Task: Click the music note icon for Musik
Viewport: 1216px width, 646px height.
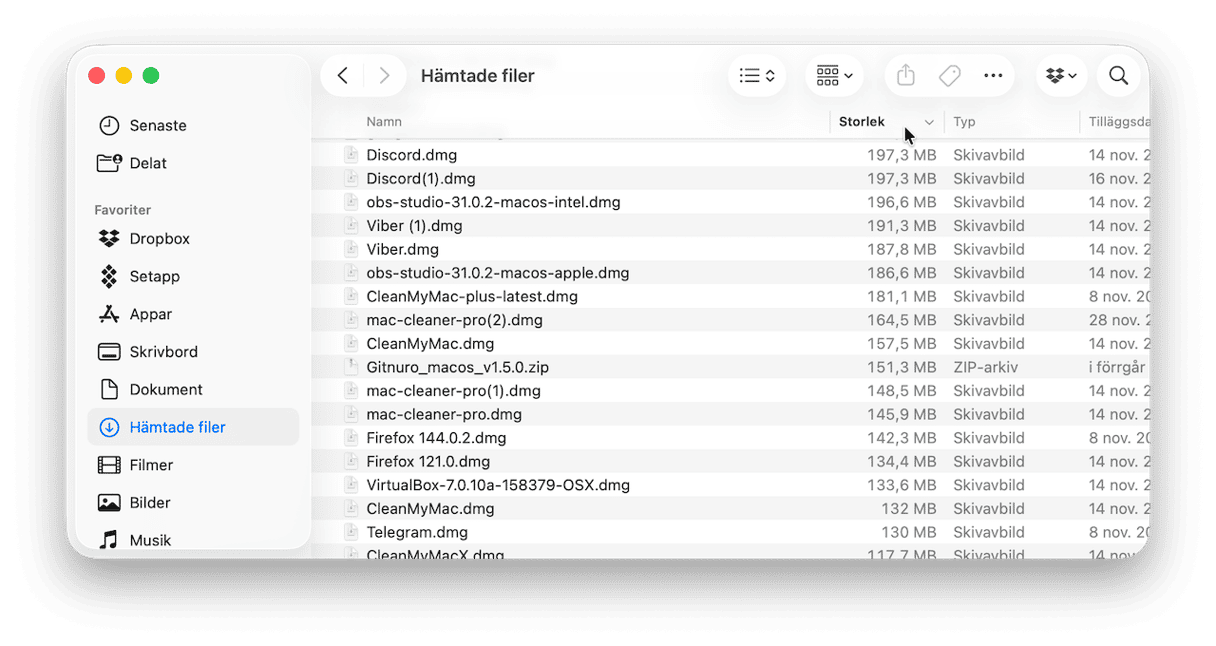Action: (x=109, y=540)
